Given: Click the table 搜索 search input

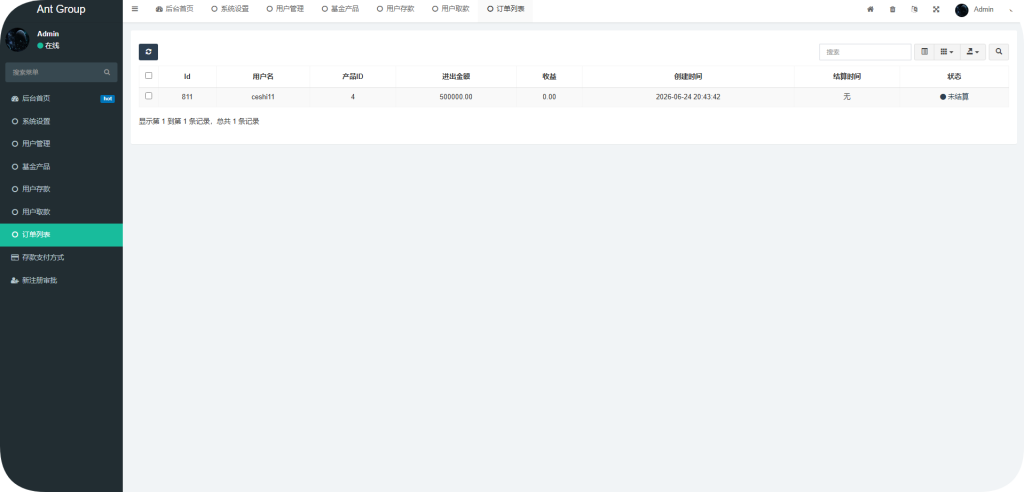Looking at the screenshot, I should point(865,52).
